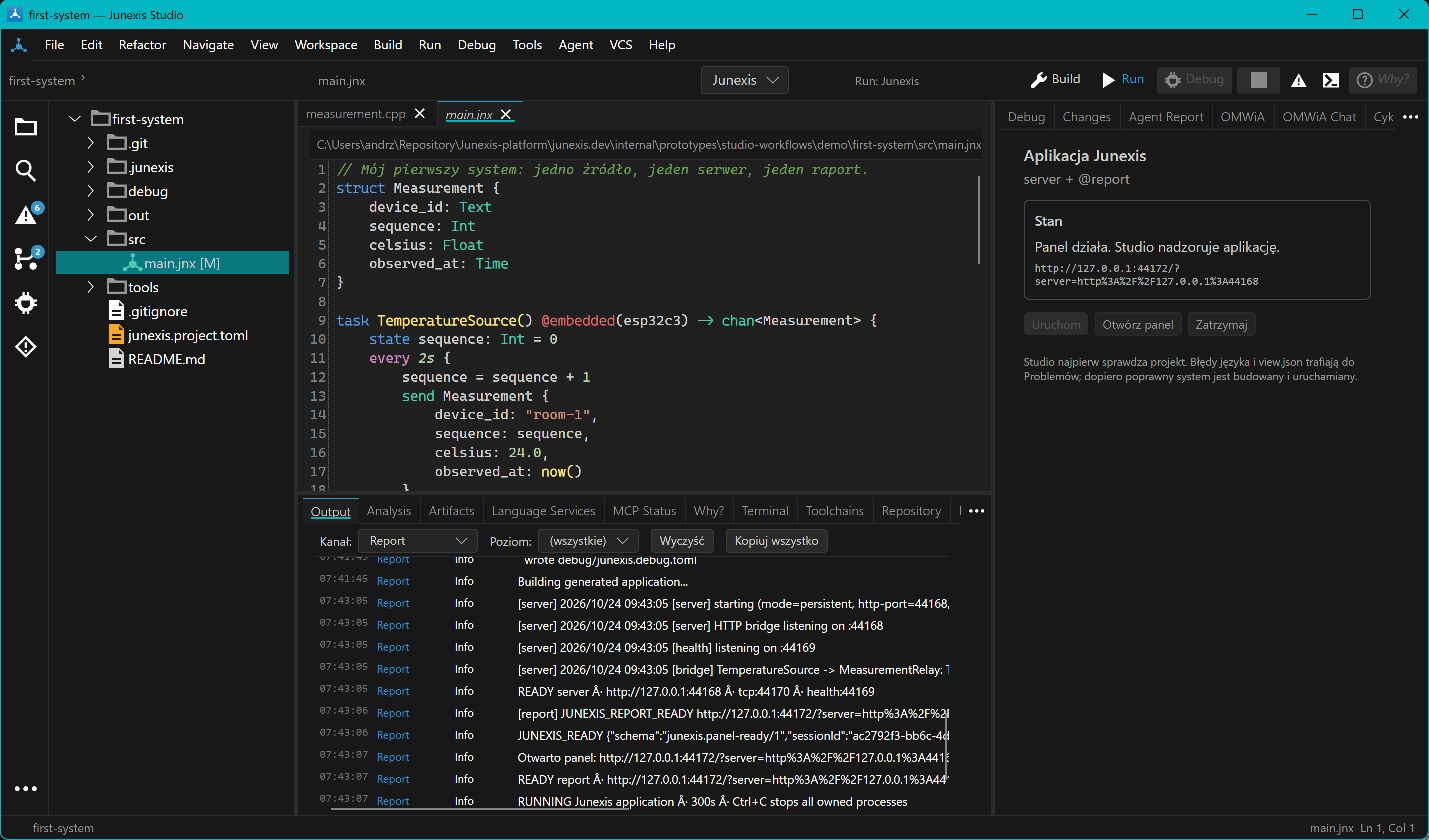
Task: Open the diamond-shaped icon in the sidebar
Action: (26, 347)
